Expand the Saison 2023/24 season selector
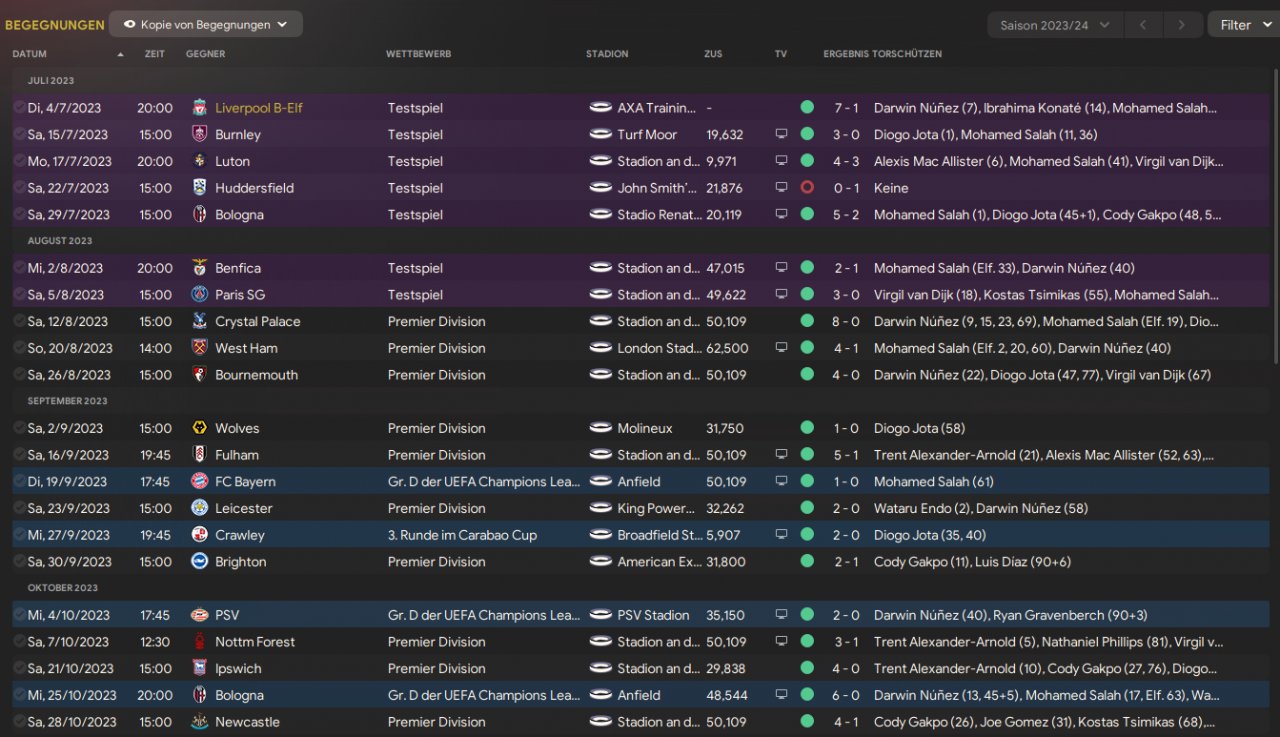The image size is (1280, 737). tap(1055, 25)
